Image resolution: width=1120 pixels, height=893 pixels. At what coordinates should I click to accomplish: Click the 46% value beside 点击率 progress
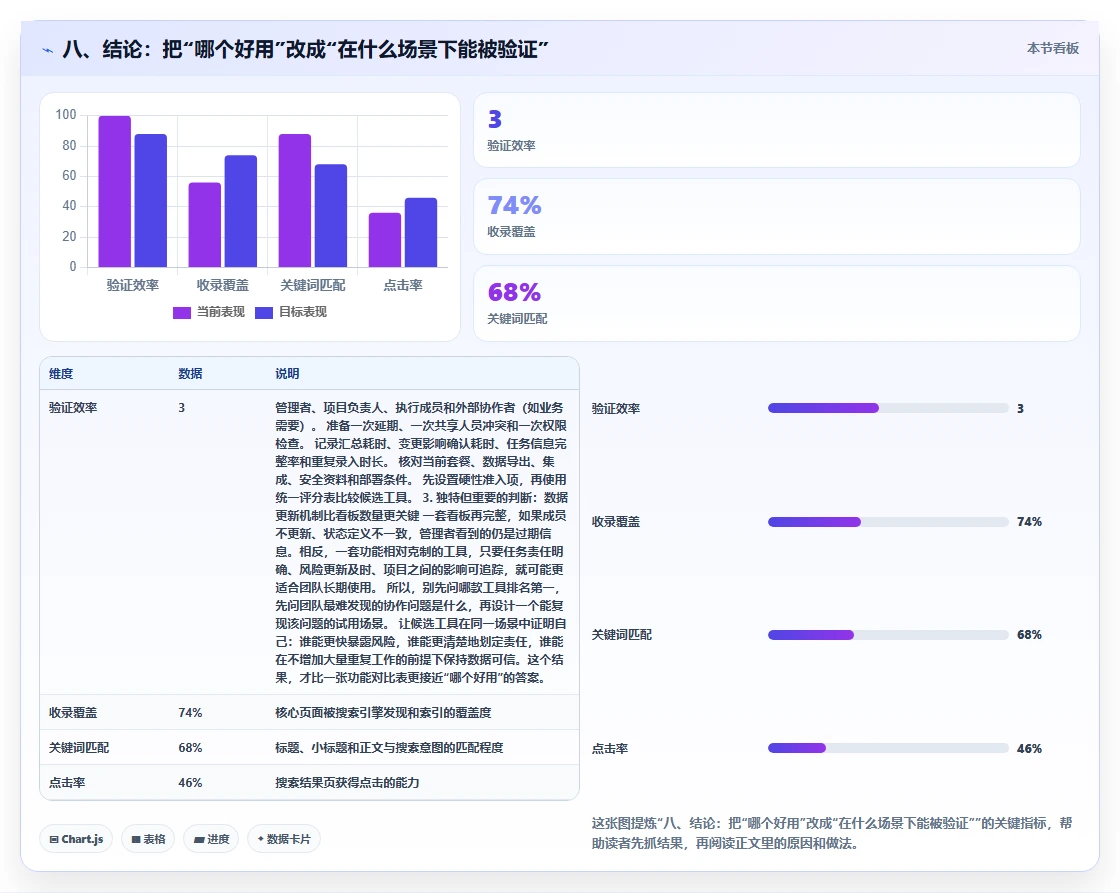pos(1029,749)
